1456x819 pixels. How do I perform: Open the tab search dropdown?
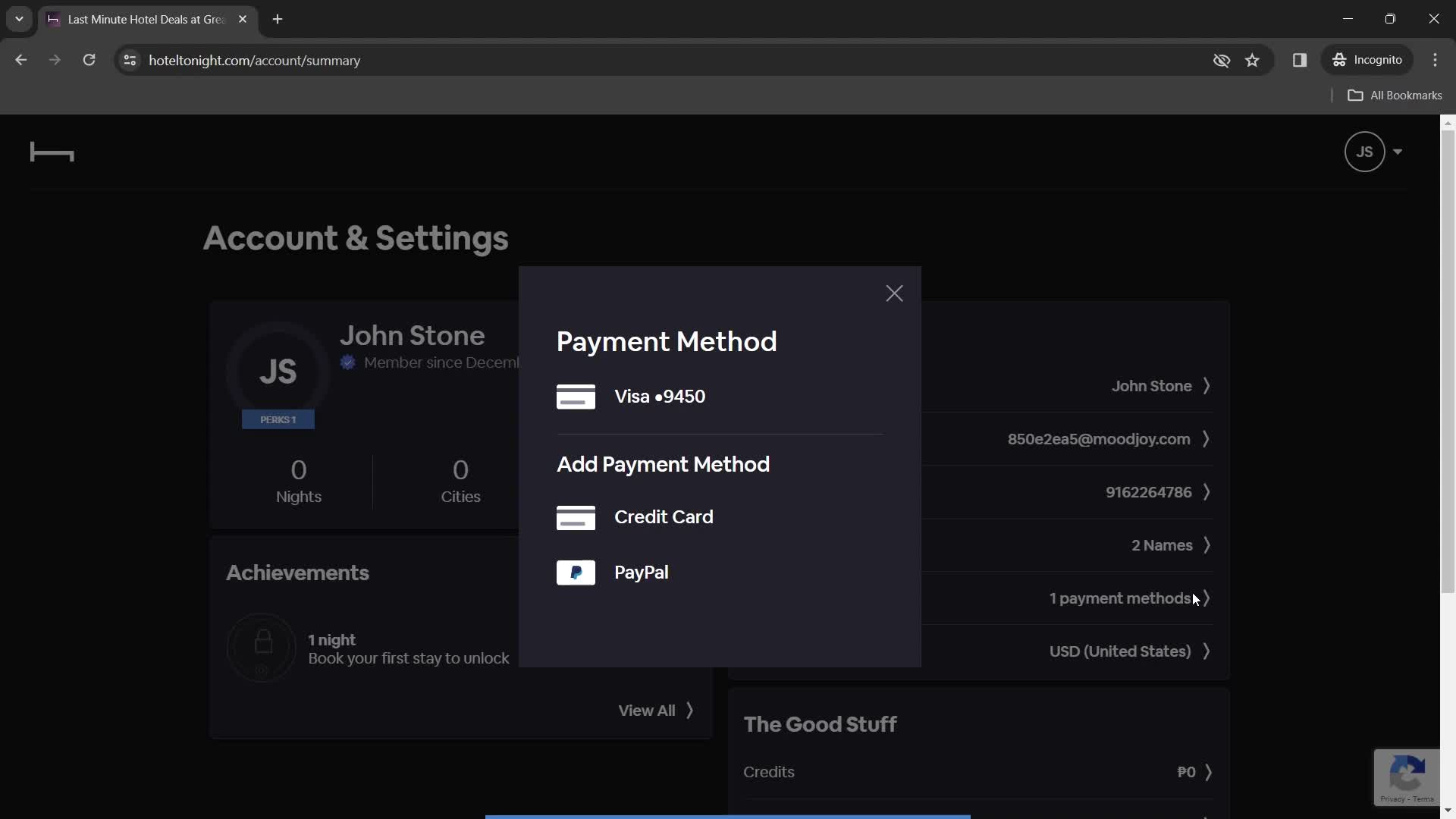pyautogui.click(x=19, y=20)
